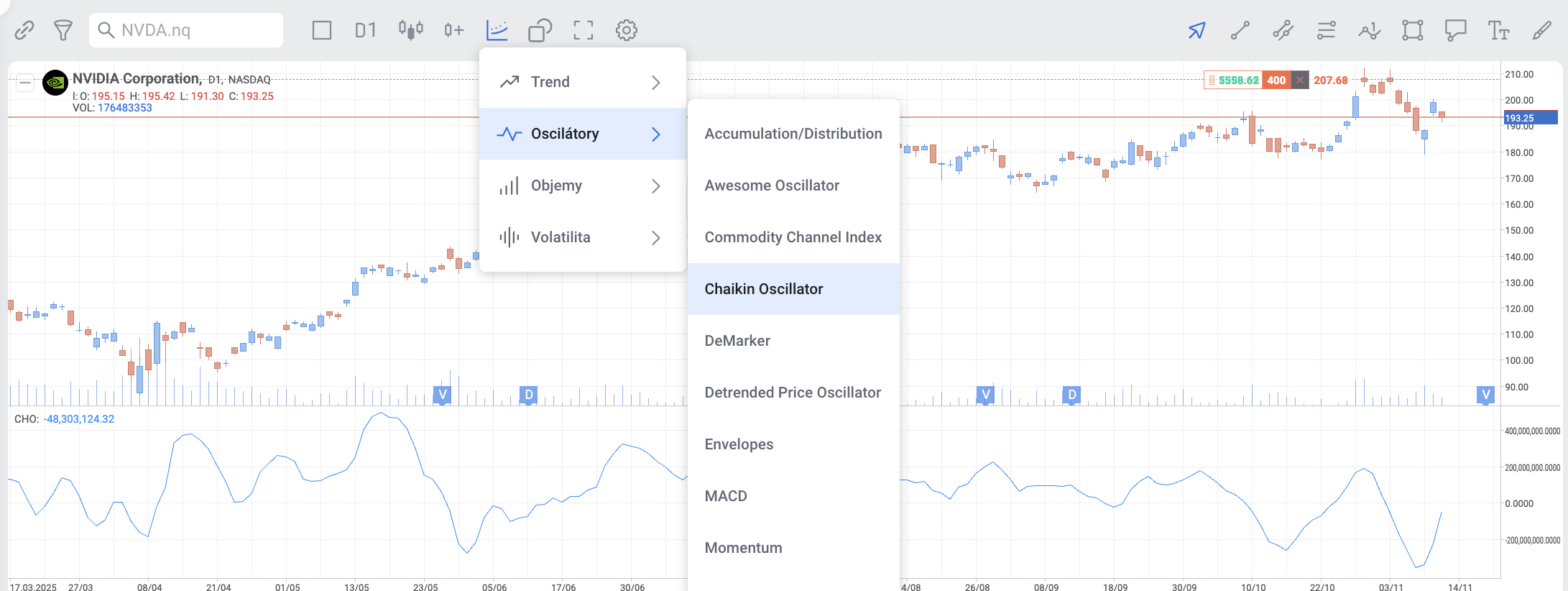The image size is (1568, 591).
Task: Click the clone chart icon
Action: (540, 30)
